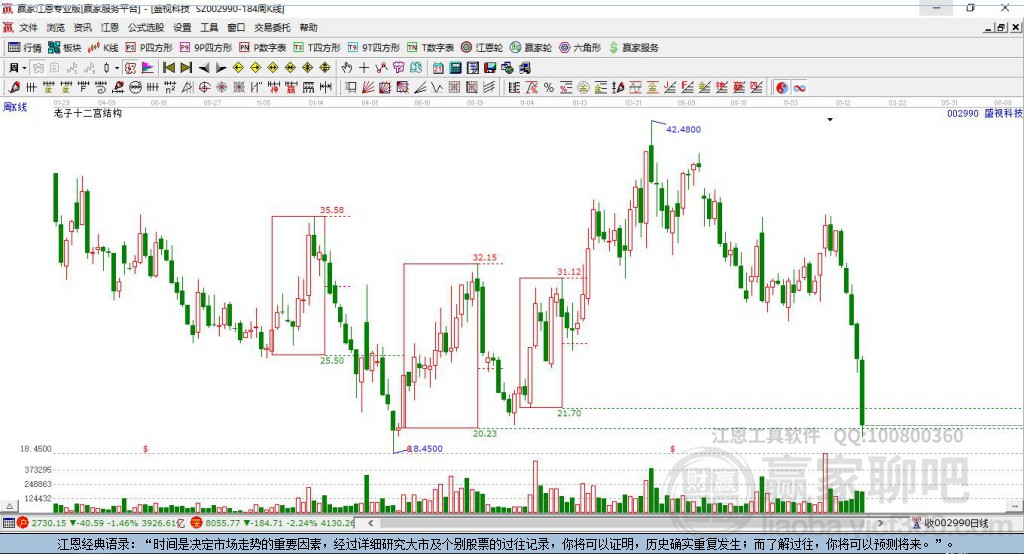The image size is (1024, 554).
Task: Open the 六角形 hexagon tool
Action: pos(580,48)
